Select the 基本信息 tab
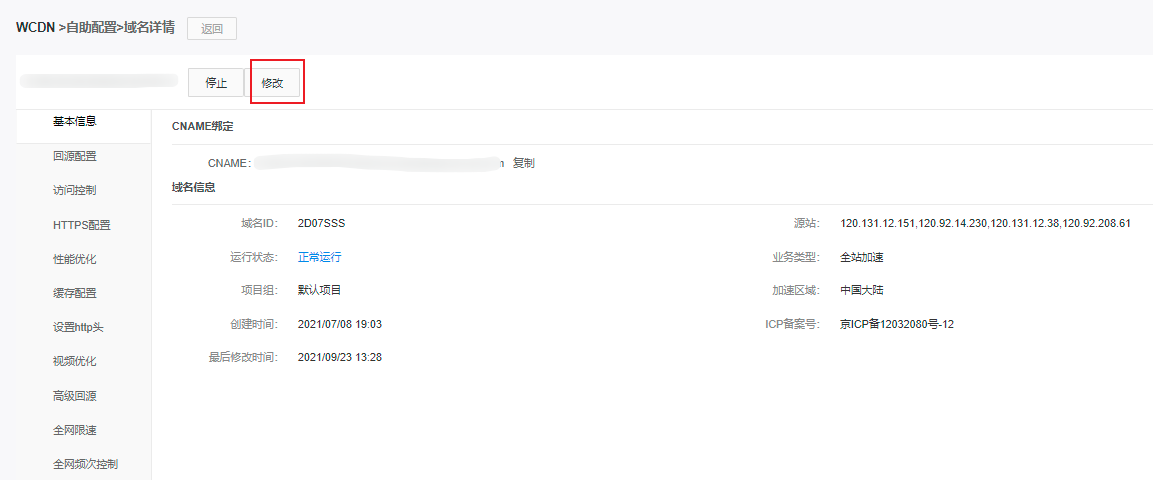 click(75, 122)
